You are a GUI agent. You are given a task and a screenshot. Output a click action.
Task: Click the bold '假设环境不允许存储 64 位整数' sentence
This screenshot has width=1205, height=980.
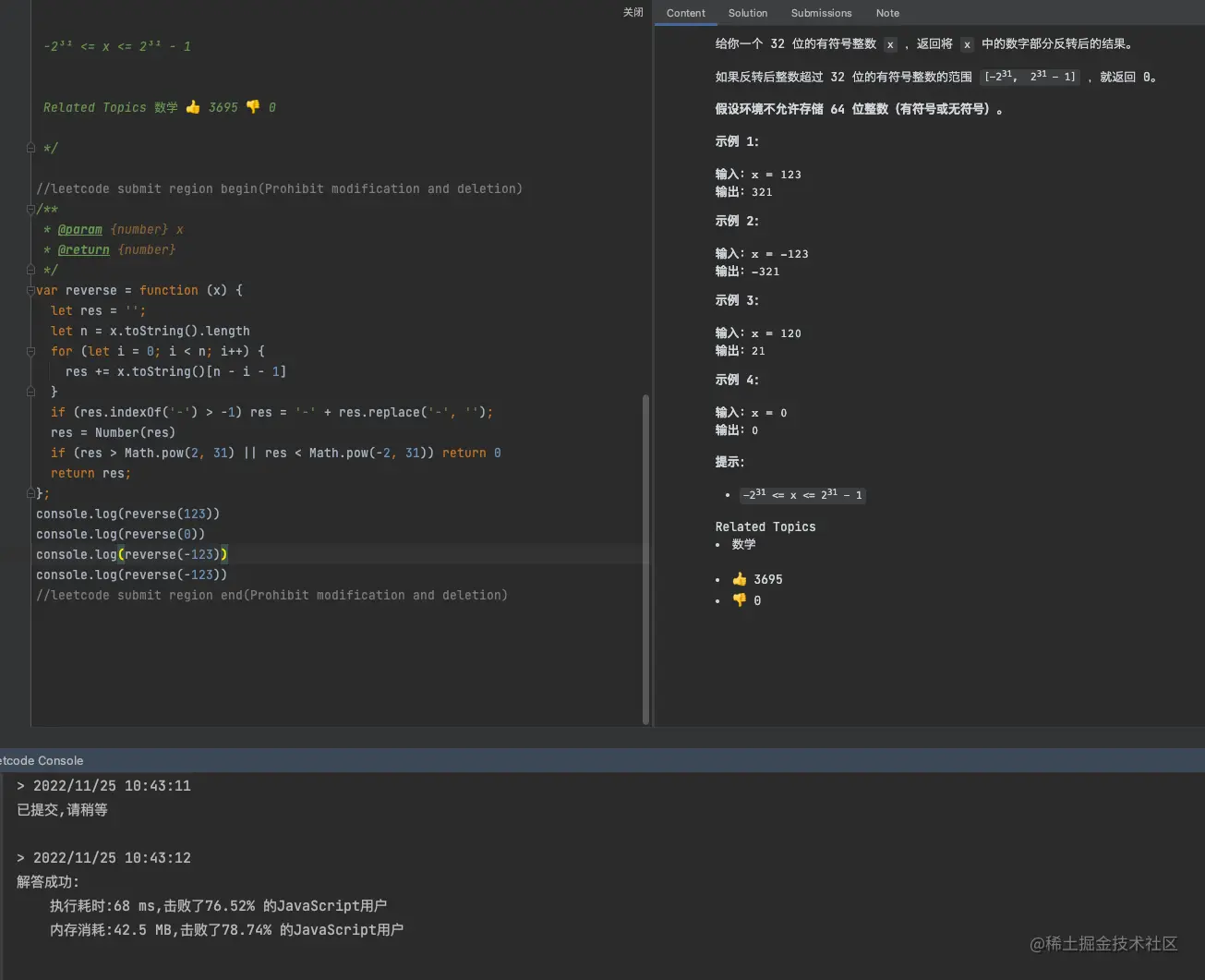click(x=859, y=109)
